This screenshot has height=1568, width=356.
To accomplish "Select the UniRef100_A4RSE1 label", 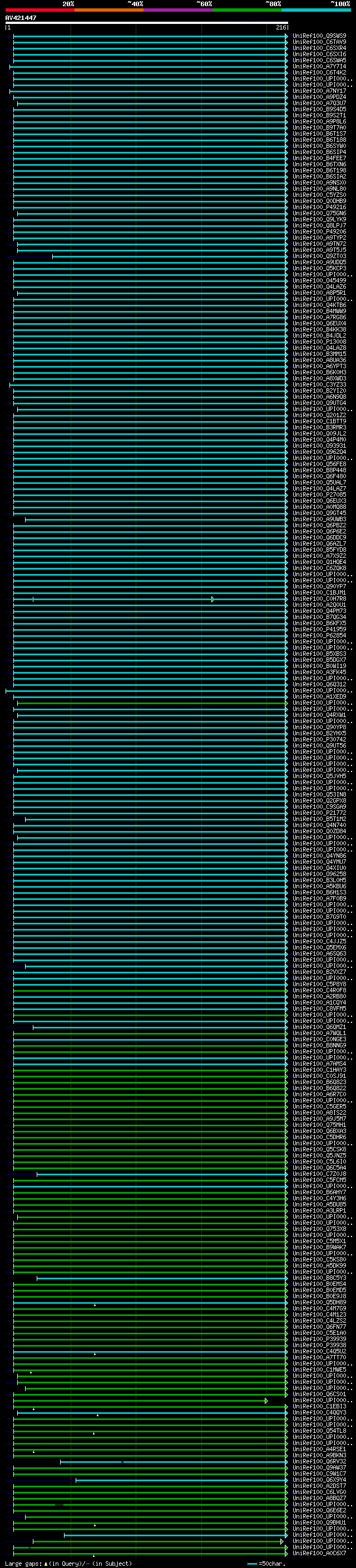I will coord(319,1450).
